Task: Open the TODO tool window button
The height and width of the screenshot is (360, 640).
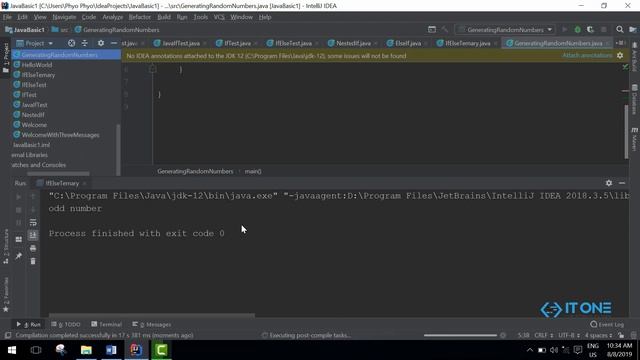Action: (x=65, y=324)
